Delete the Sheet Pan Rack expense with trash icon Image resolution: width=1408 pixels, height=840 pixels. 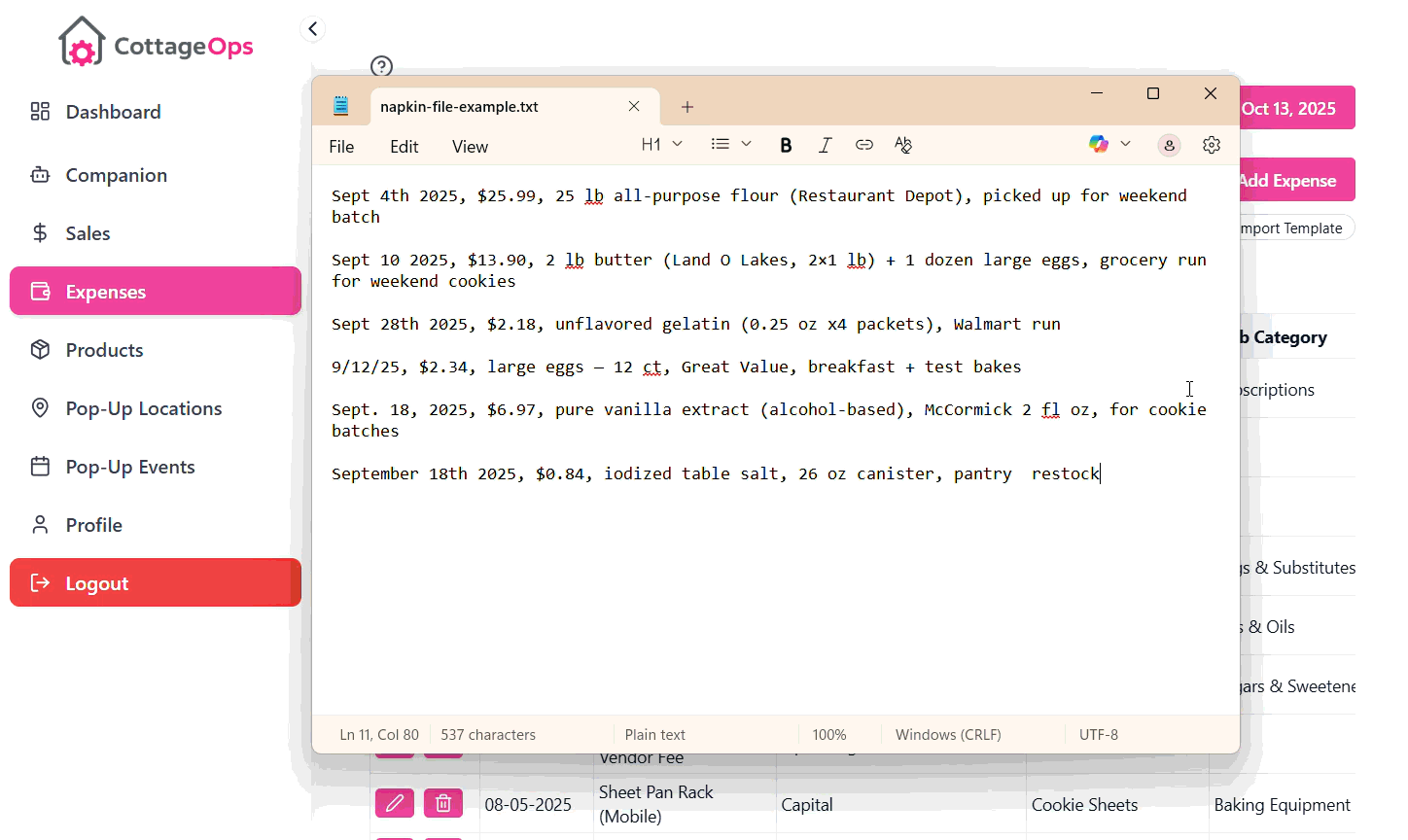tap(443, 803)
